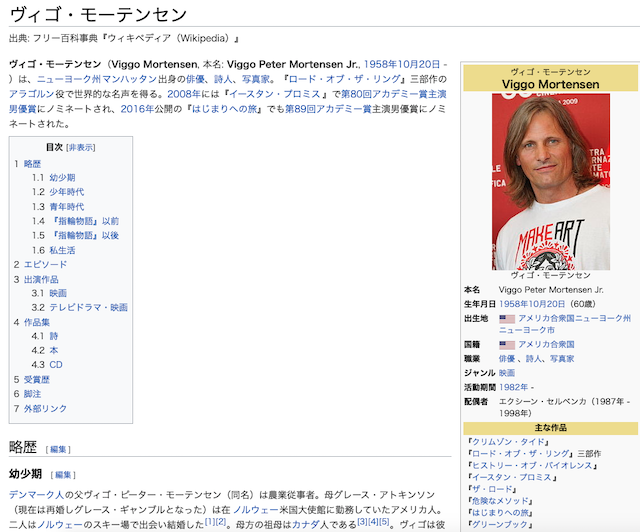Screen dimensions: 640x532
Task: Open カナダ link in 幼少期 paragraph
Action: click(x=306, y=525)
